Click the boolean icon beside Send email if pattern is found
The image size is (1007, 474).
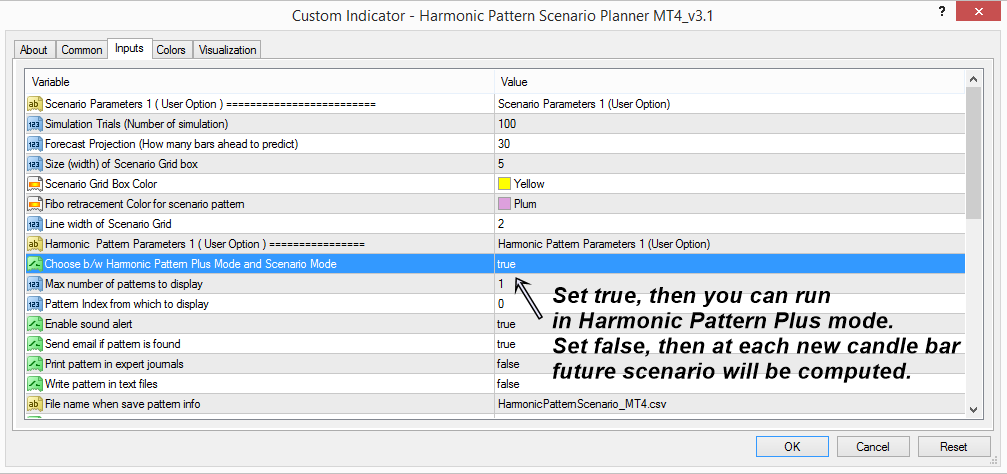[34, 344]
